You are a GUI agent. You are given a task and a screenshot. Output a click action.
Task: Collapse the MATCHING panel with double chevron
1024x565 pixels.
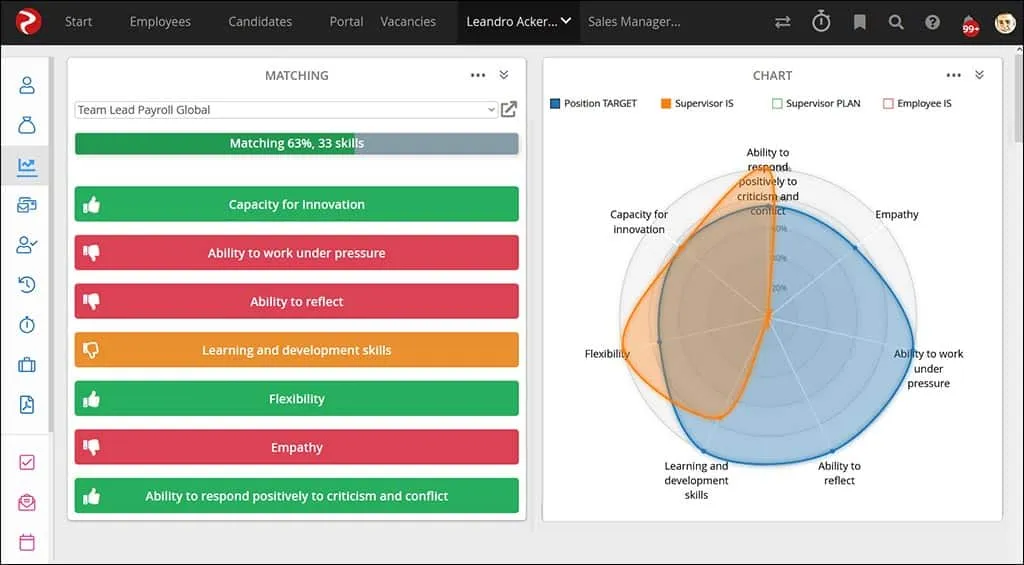504,75
